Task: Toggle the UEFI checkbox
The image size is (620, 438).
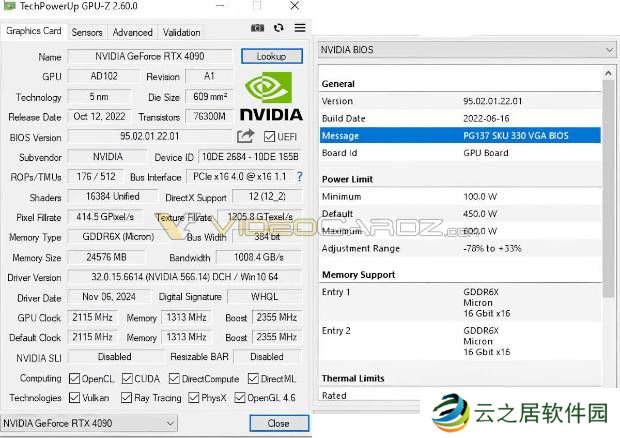Action: (270, 137)
